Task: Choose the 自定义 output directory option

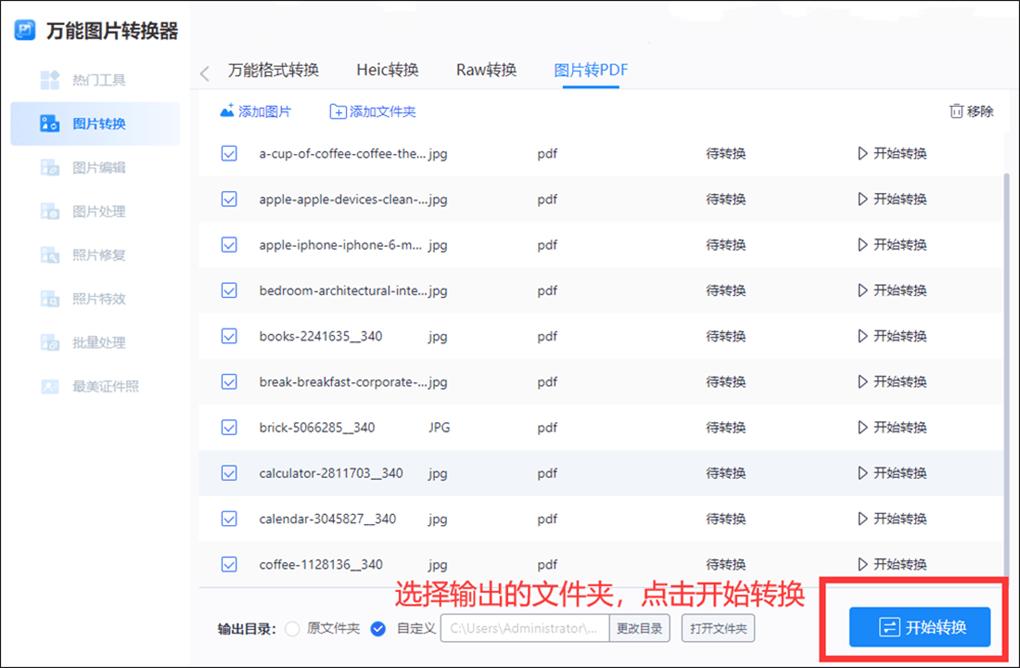Action: tap(378, 629)
